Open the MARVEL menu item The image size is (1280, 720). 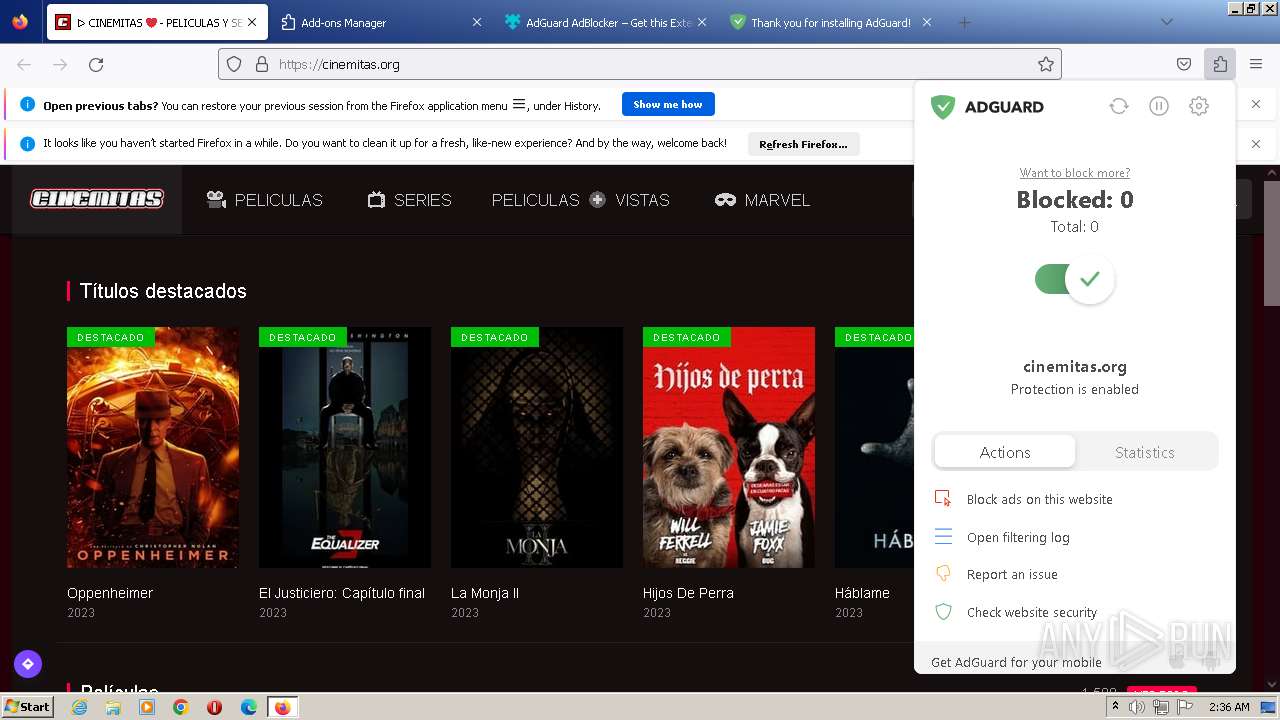point(762,200)
